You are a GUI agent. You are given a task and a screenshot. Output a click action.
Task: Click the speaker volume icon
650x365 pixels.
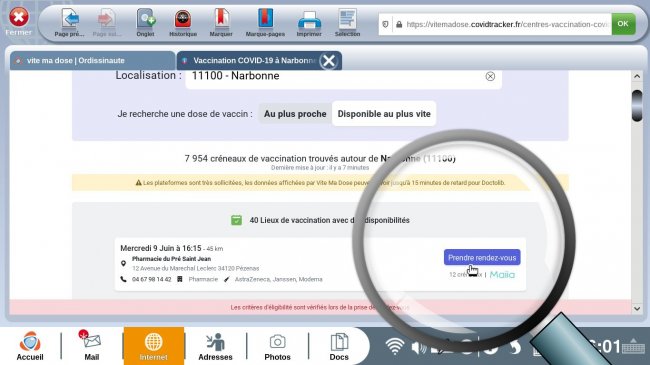click(419, 347)
